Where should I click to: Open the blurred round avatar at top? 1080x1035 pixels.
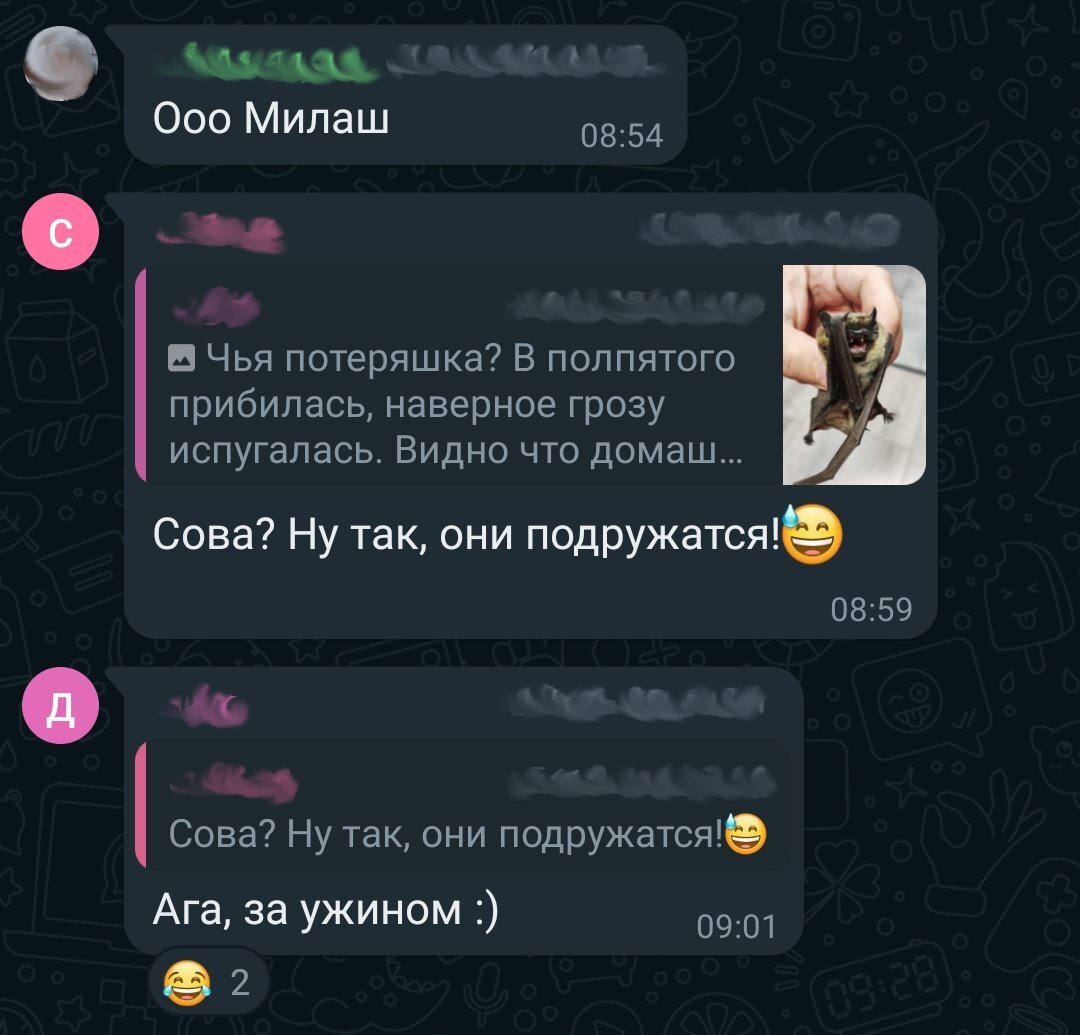(x=61, y=63)
